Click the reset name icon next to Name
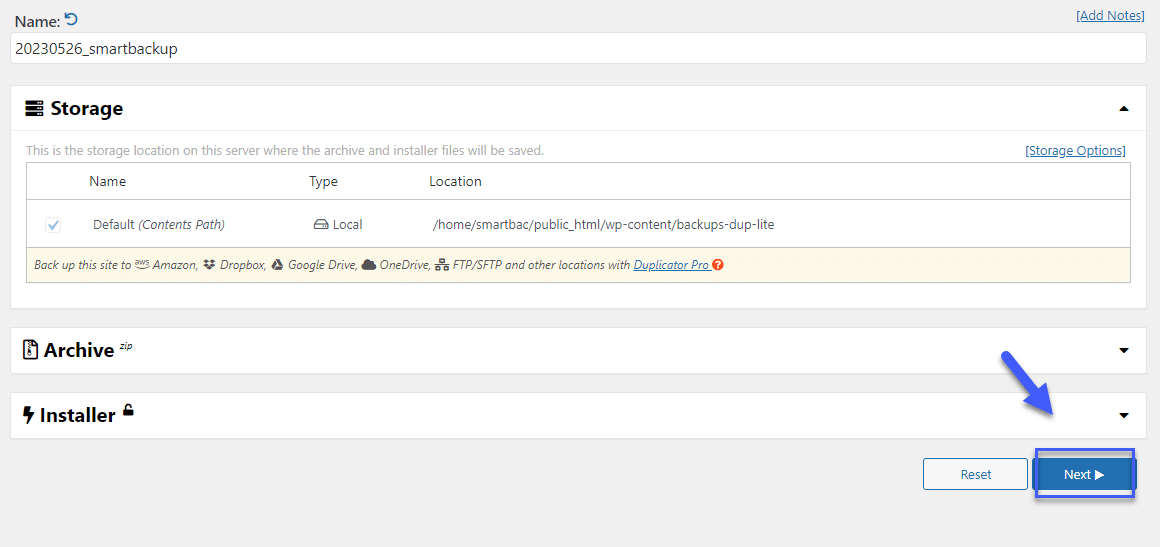 coord(71,19)
